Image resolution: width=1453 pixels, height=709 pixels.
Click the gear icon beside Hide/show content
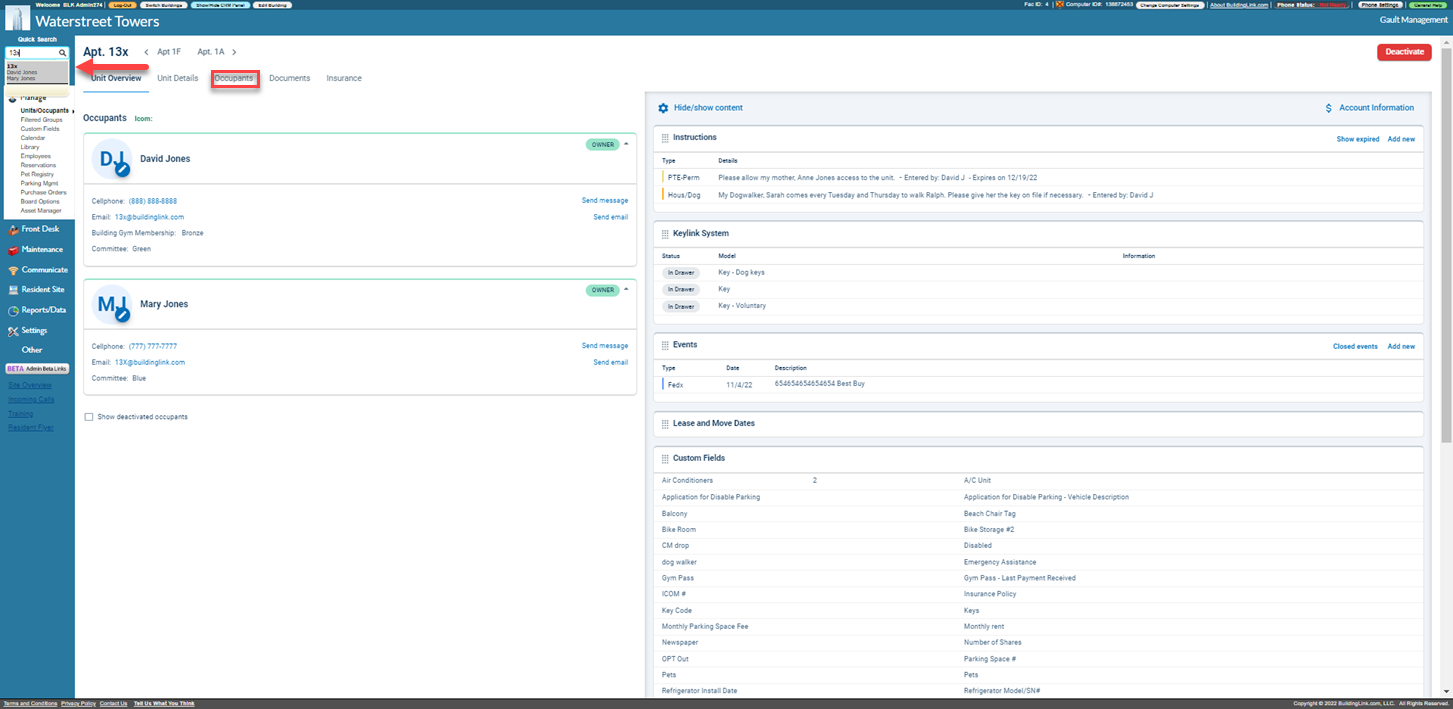click(663, 108)
